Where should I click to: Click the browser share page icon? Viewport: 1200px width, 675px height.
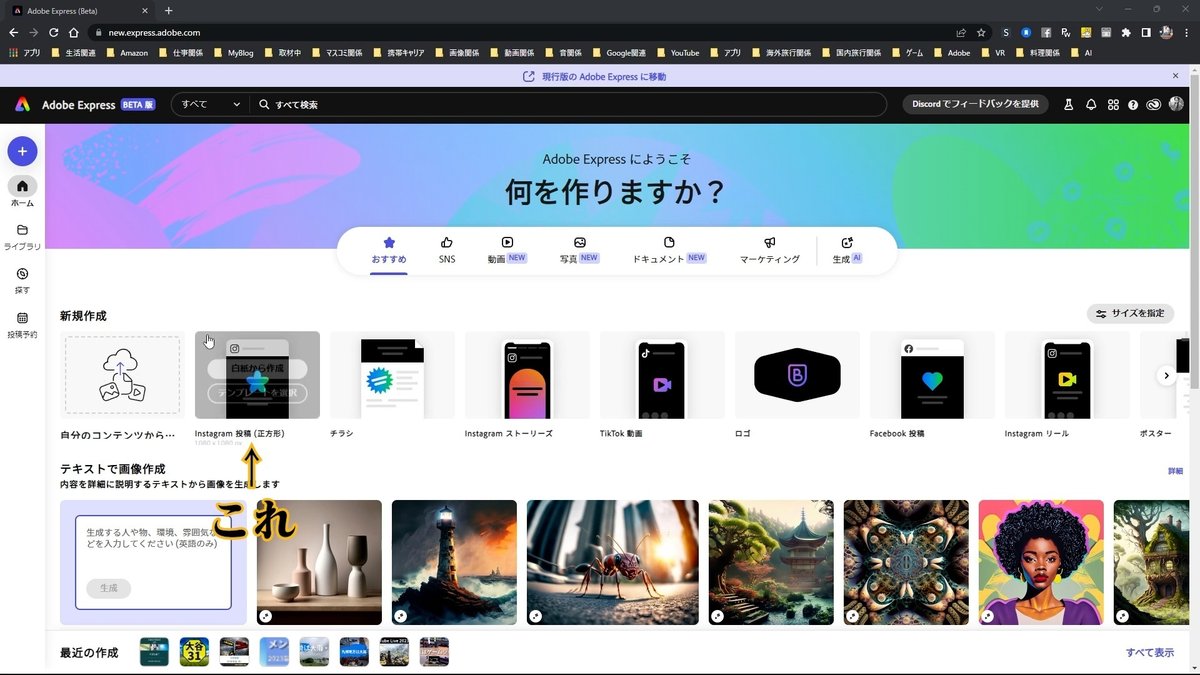tap(961, 32)
